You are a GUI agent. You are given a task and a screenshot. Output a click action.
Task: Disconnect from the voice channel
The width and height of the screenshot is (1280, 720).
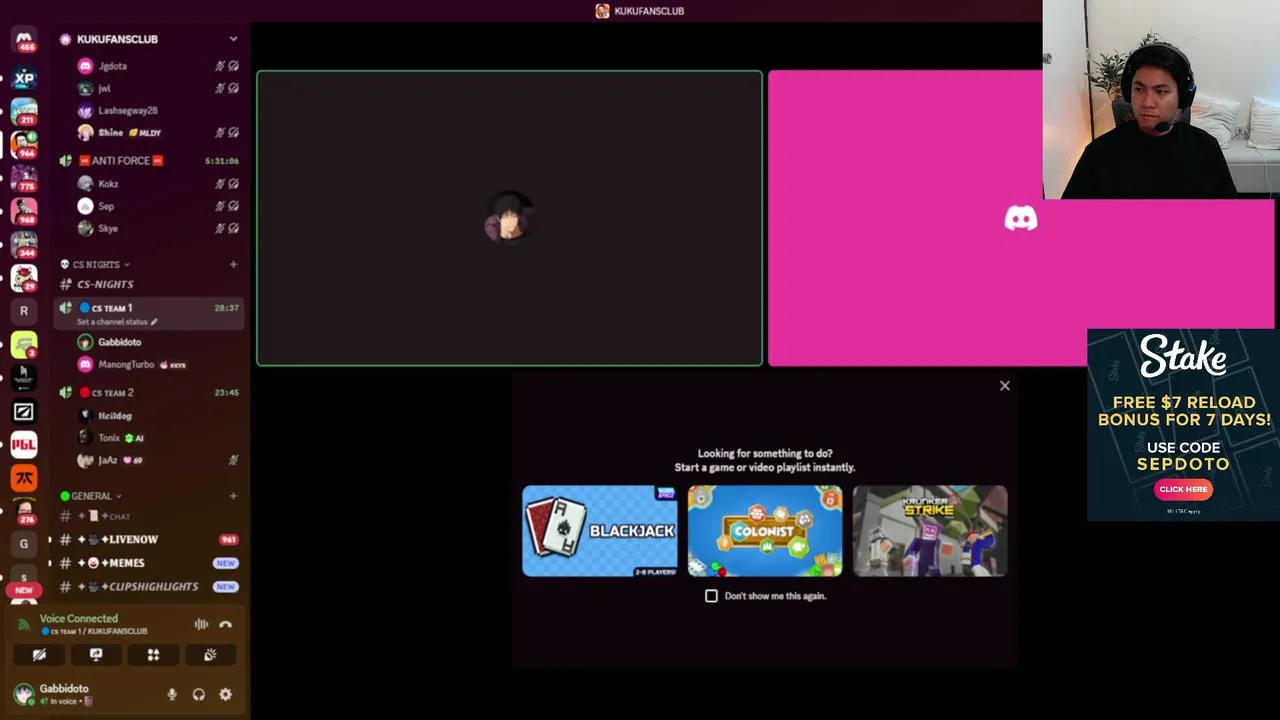[226, 624]
